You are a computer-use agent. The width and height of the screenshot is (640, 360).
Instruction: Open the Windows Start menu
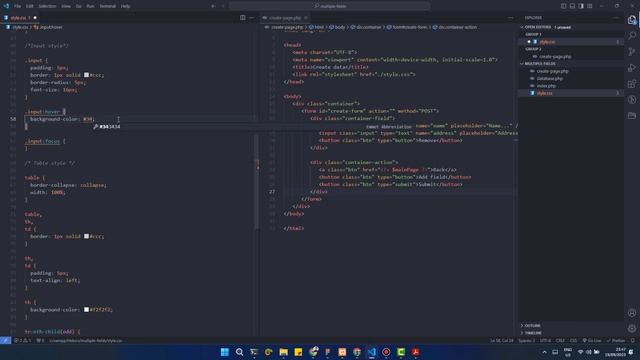point(224,352)
